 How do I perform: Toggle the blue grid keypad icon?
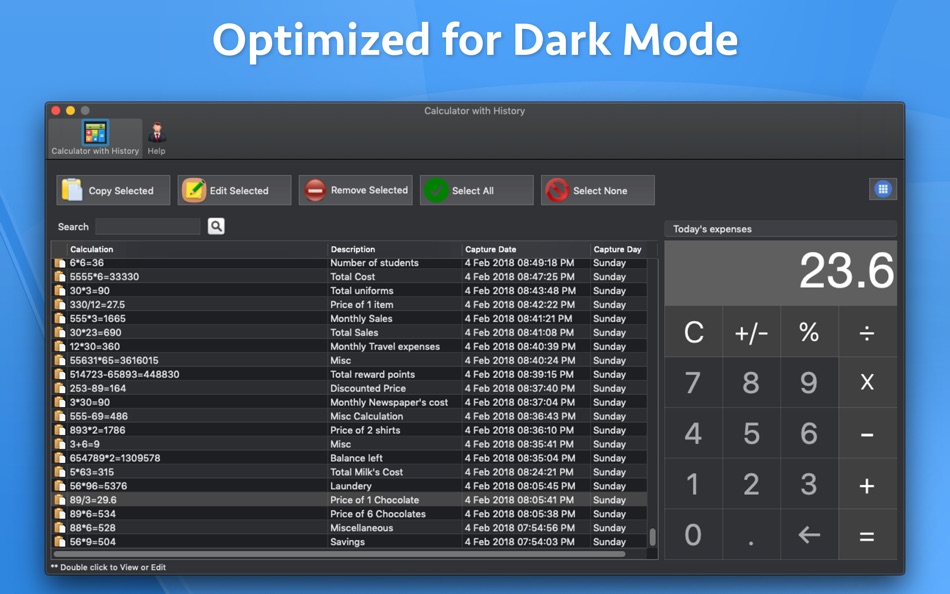tap(883, 189)
